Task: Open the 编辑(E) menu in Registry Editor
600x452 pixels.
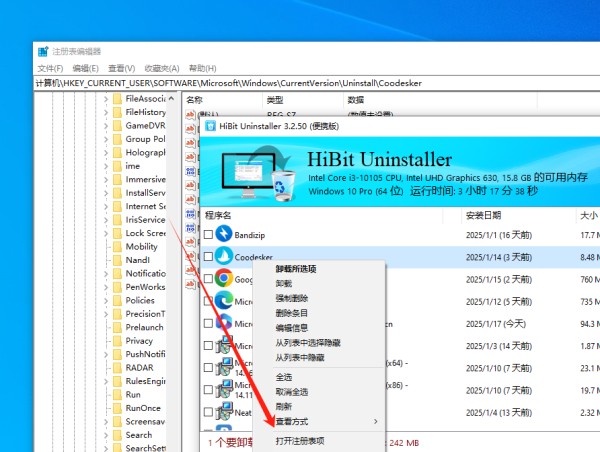Action: 85,69
